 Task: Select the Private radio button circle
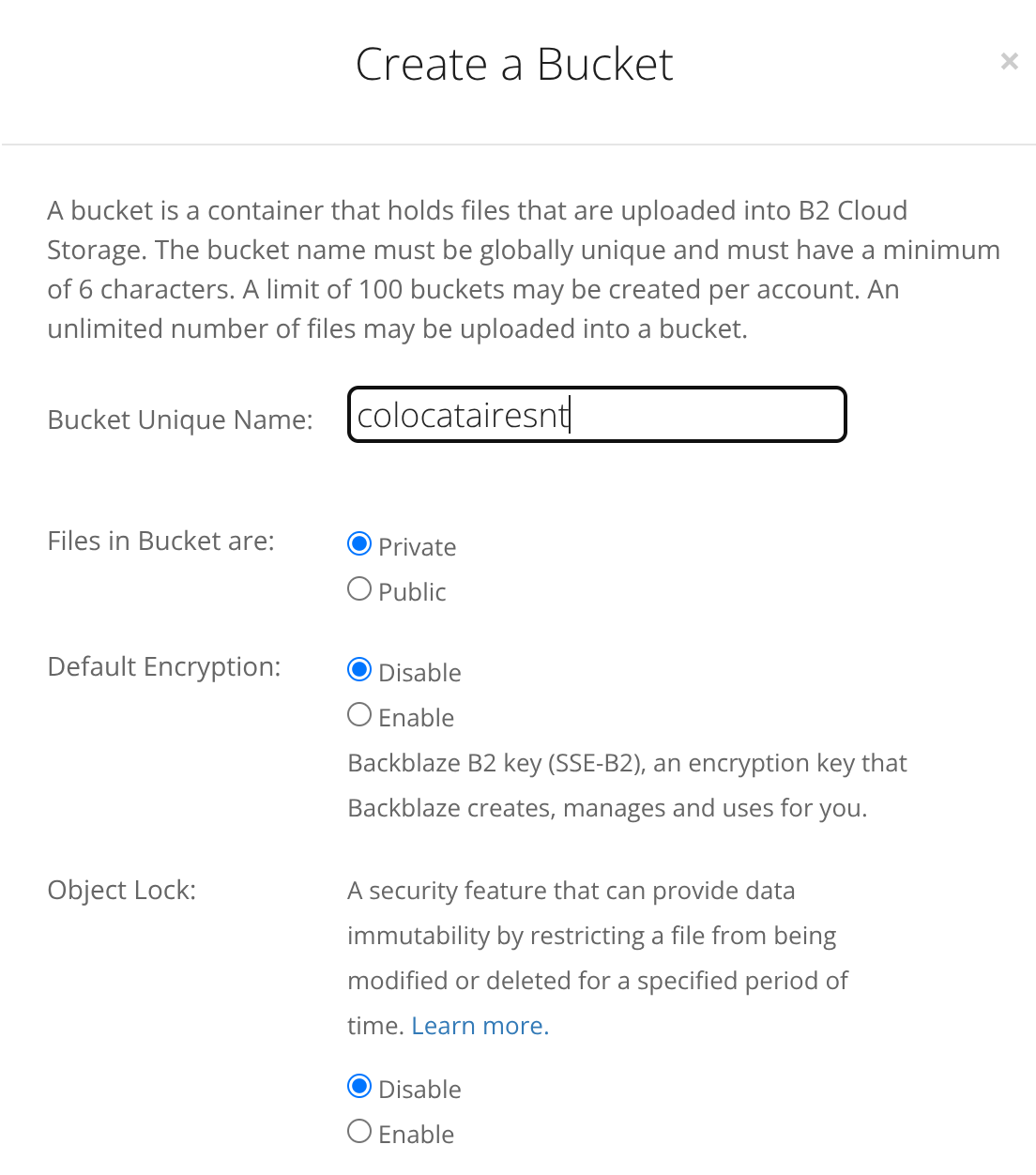pos(359,544)
